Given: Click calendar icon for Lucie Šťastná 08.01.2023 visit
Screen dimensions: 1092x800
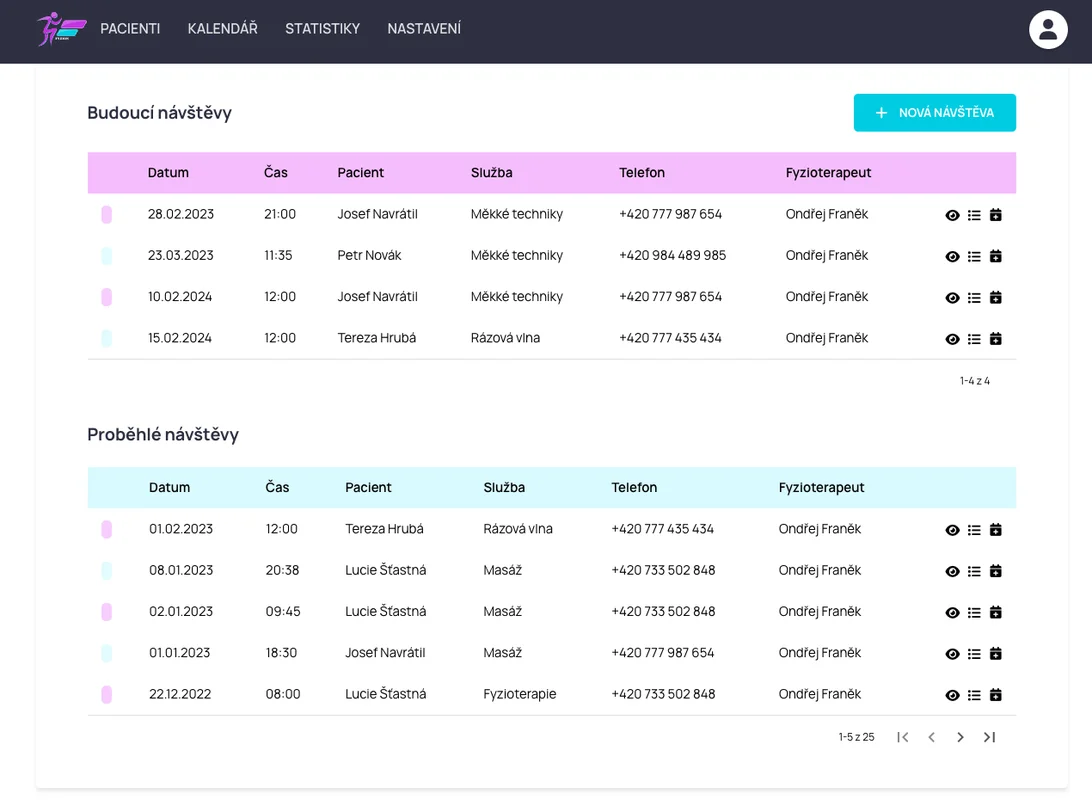Looking at the screenshot, I should pyautogui.click(x=995, y=571).
